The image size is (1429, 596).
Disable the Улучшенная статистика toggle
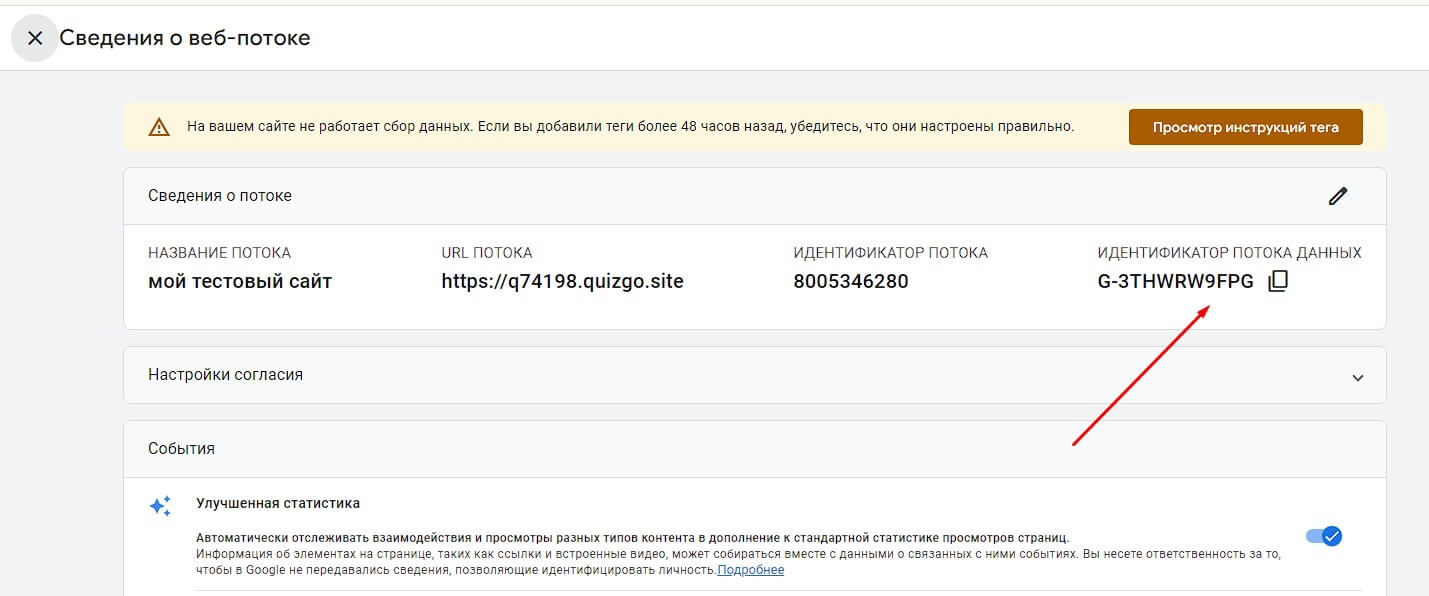[1324, 536]
